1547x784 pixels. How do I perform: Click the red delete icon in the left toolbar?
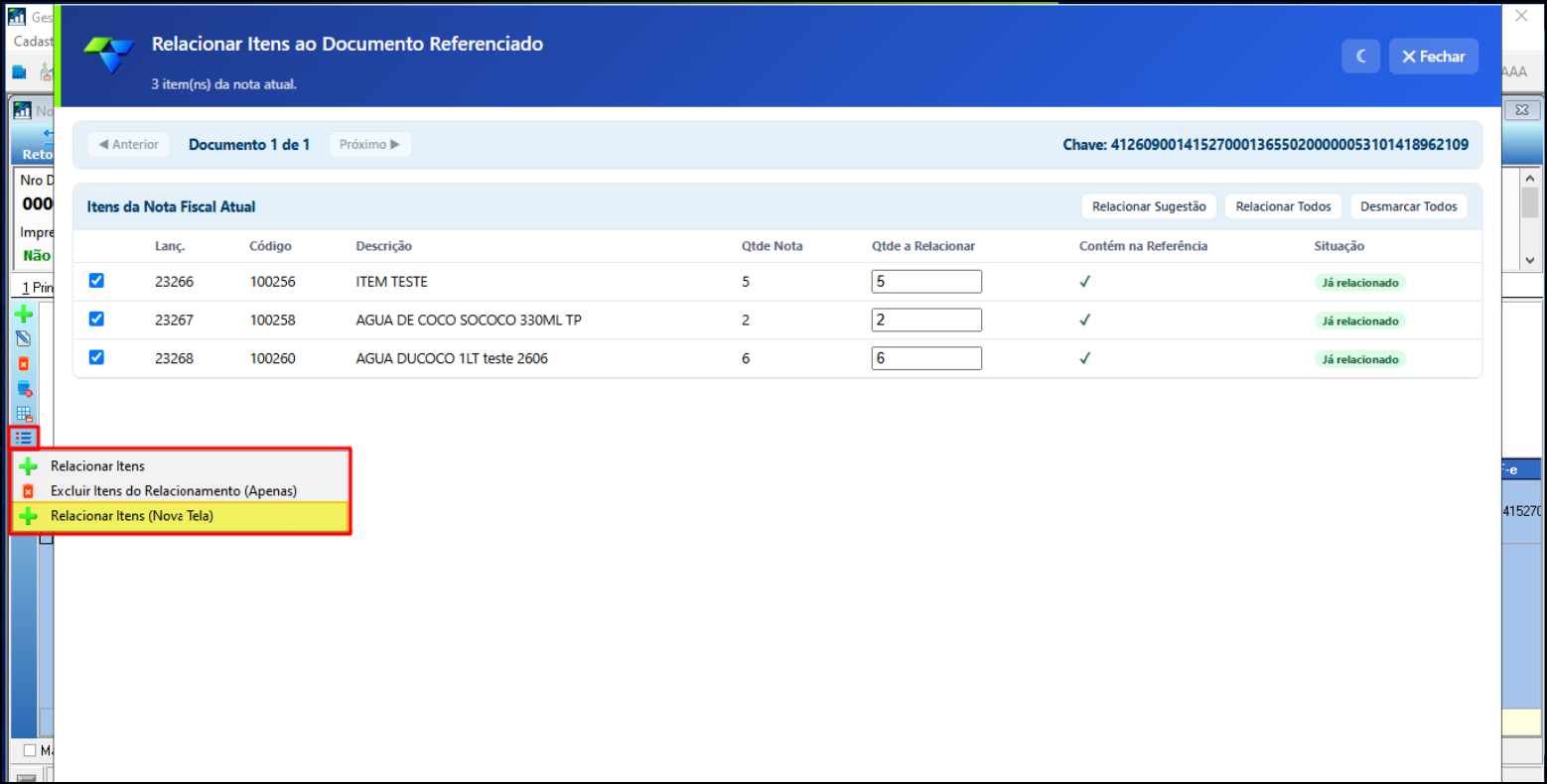point(24,363)
